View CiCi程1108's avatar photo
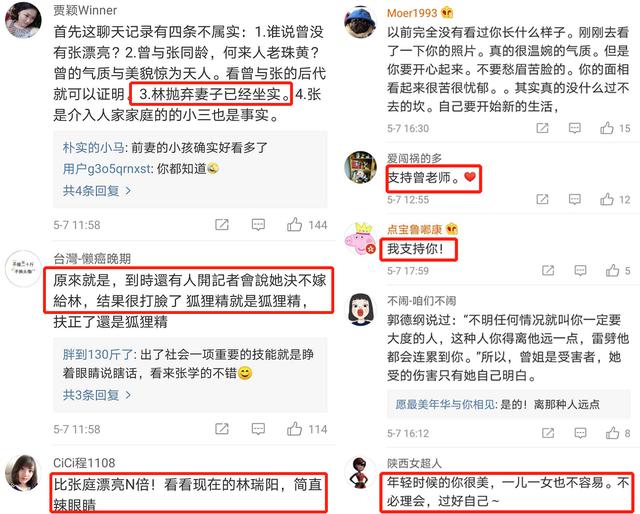 tap(22, 474)
